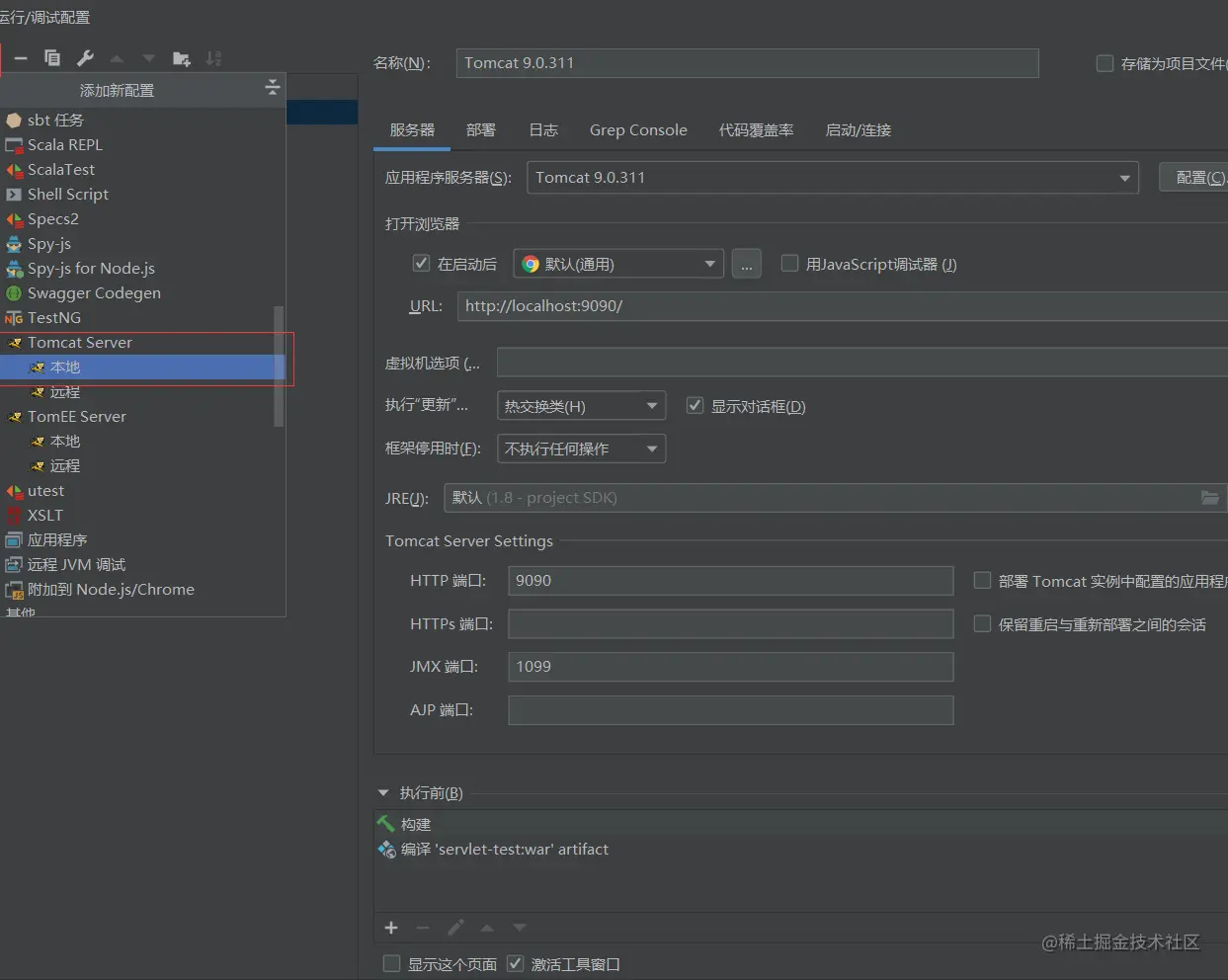1228x980 pixels.
Task: Select Shell Script configuration type
Action: (x=143, y=194)
